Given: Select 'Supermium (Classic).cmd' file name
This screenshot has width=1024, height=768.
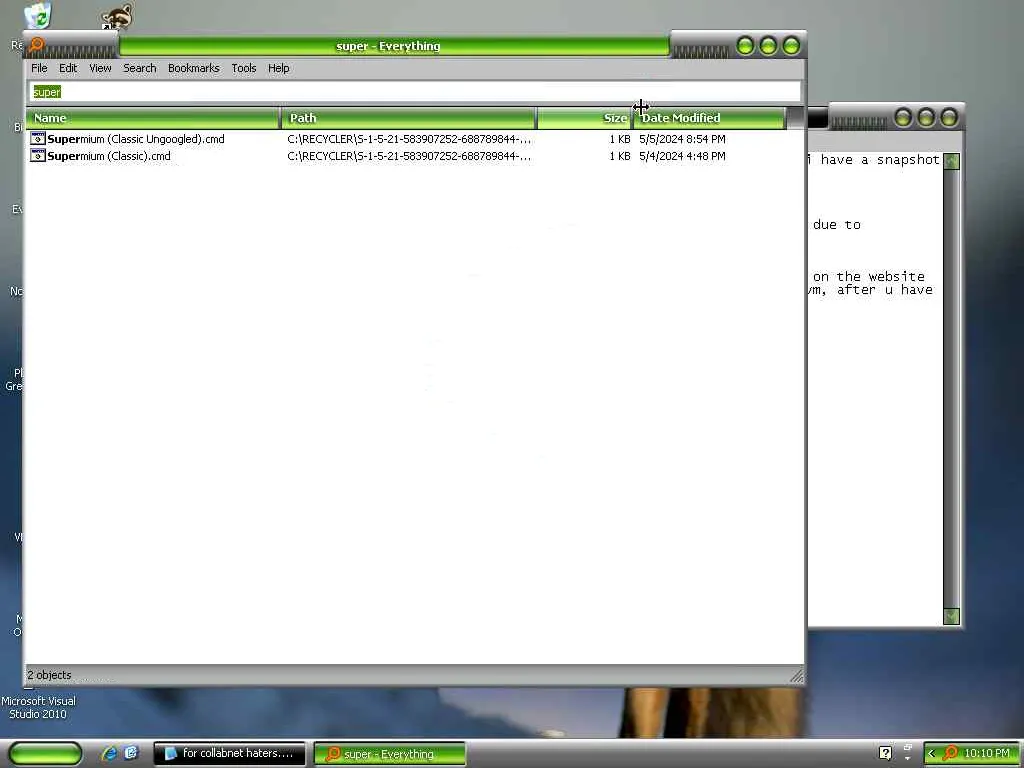Looking at the screenshot, I should 109,156.
